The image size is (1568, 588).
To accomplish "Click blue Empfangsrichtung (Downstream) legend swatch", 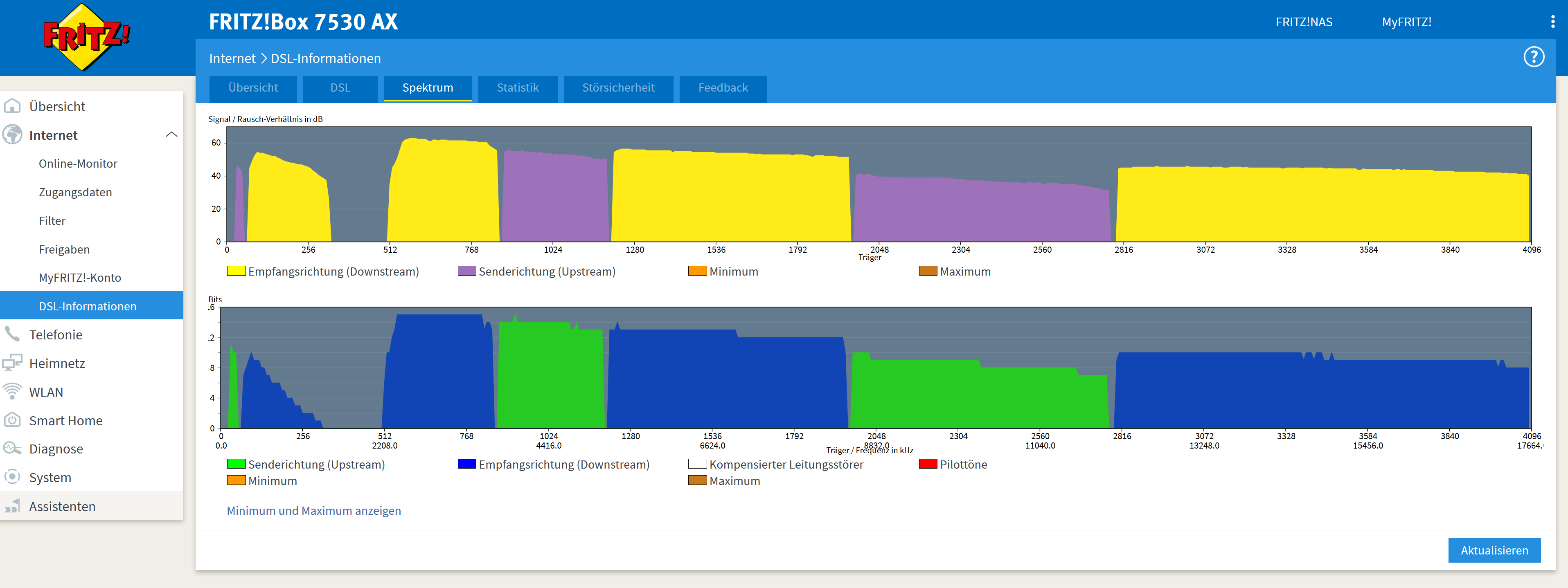I will 467,463.
